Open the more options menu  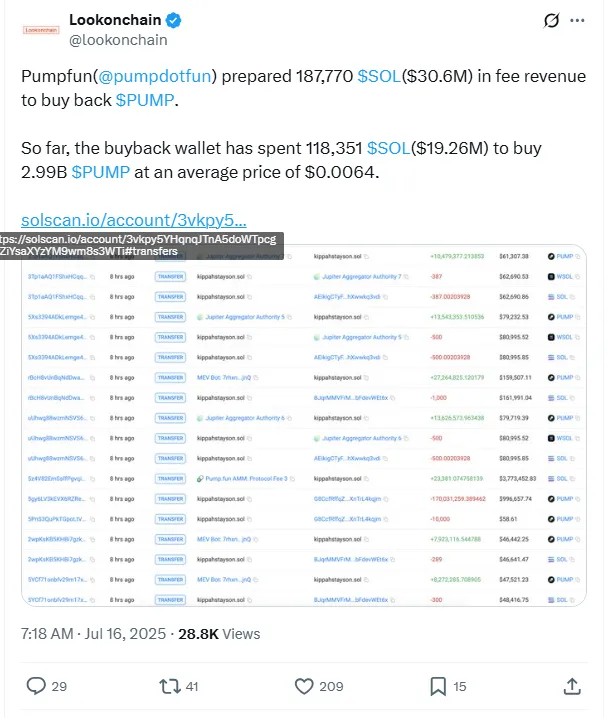point(580,21)
